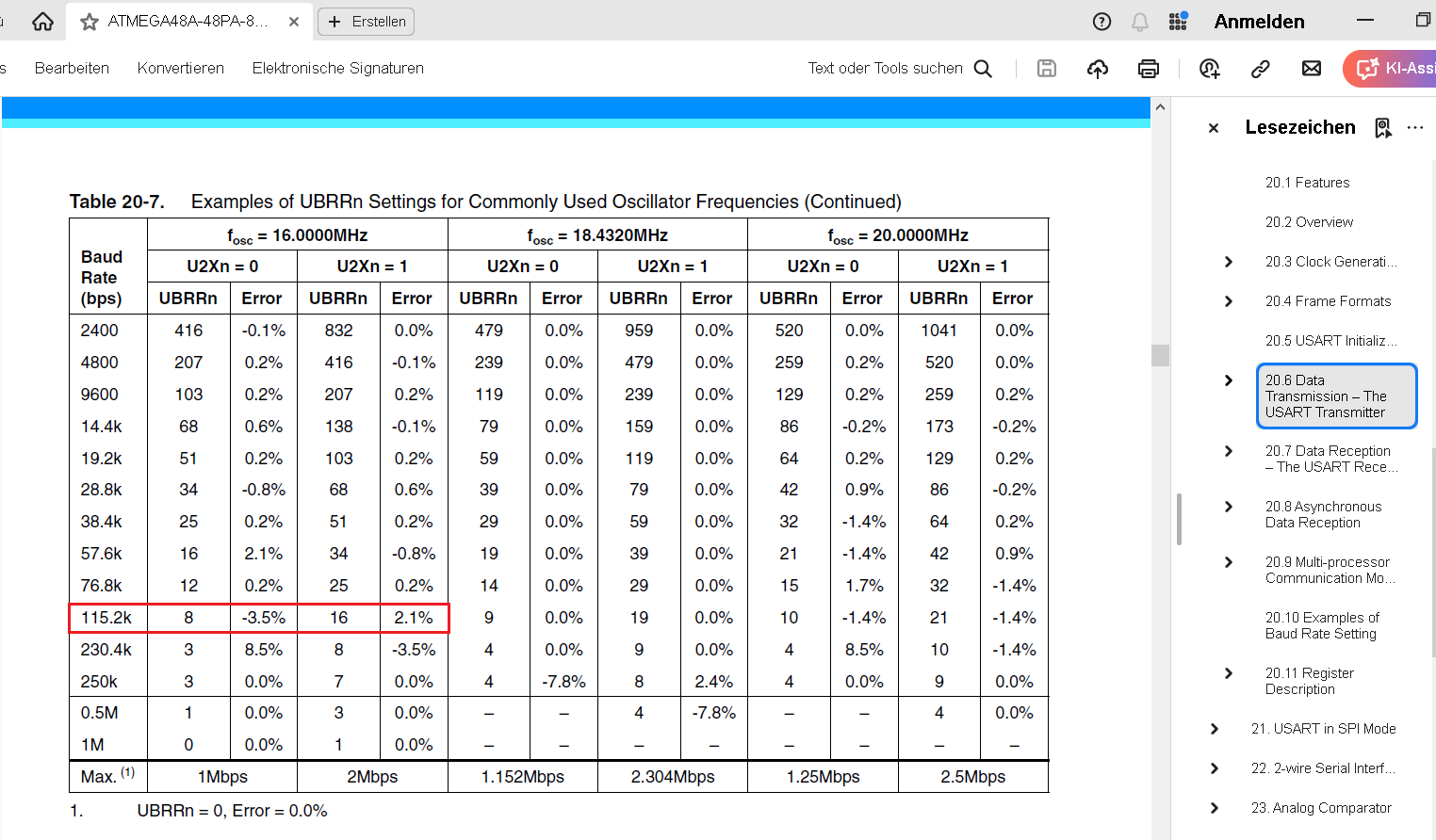Open bookmark 20.4 Frame Formats
This screenshot has width=1436, height=840.
pyautogui.click(x=1328, y=301)
